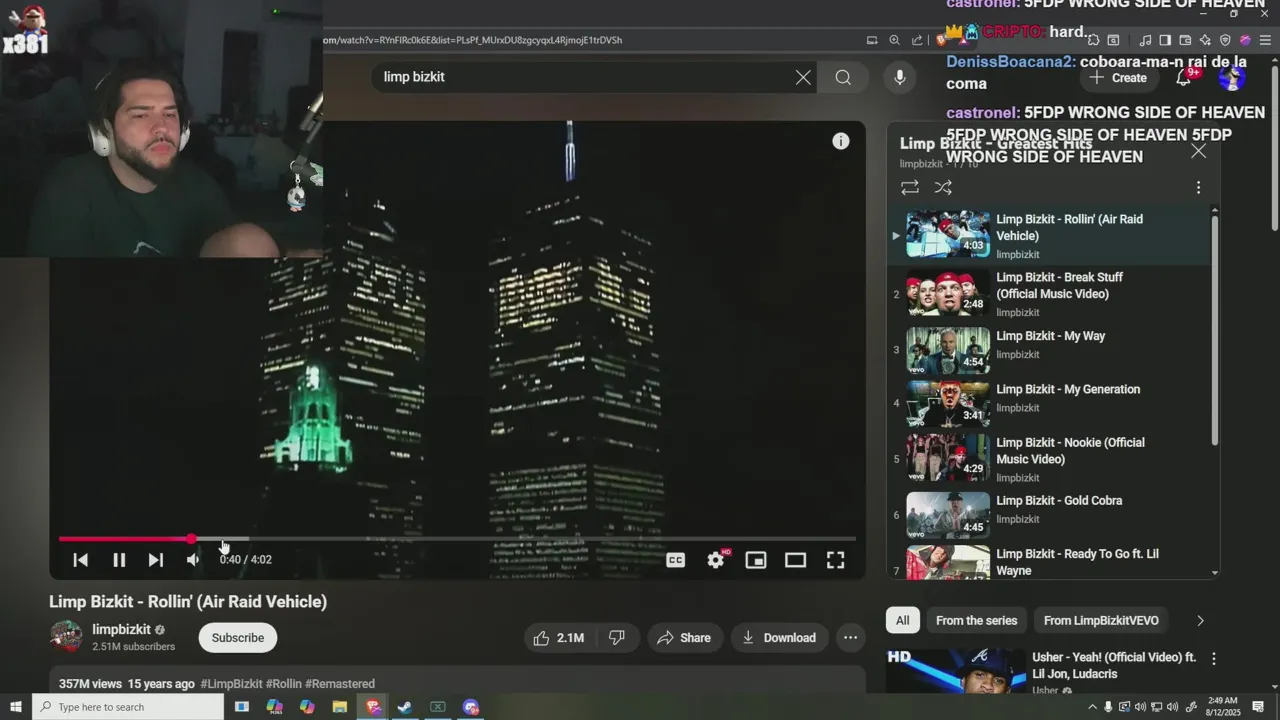Viewport: 1280px width, 720px height.
Task: Mute the video using the speaker icon
Action: point(193,560)
